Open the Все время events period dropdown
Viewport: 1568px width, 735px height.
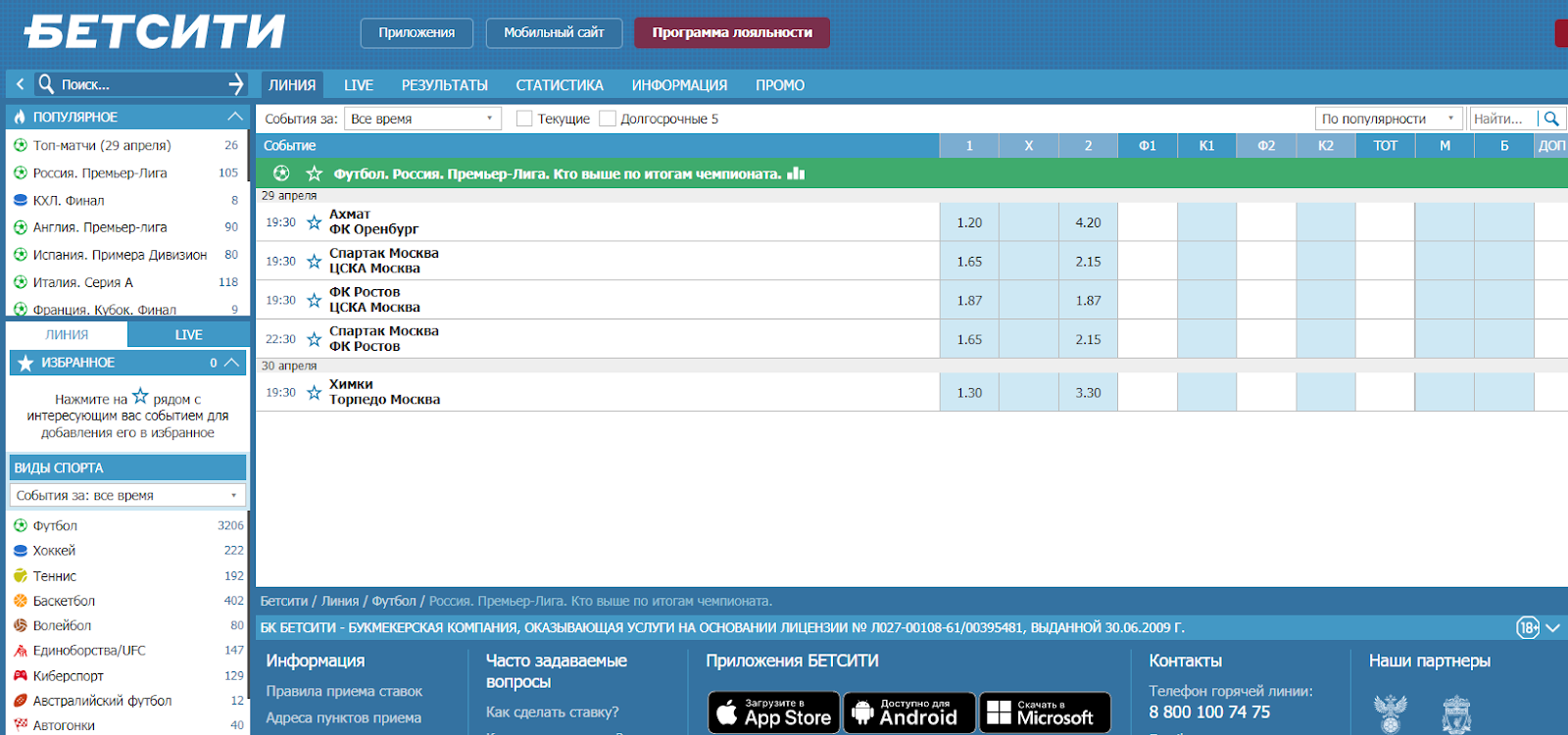(x=422, y=119)
